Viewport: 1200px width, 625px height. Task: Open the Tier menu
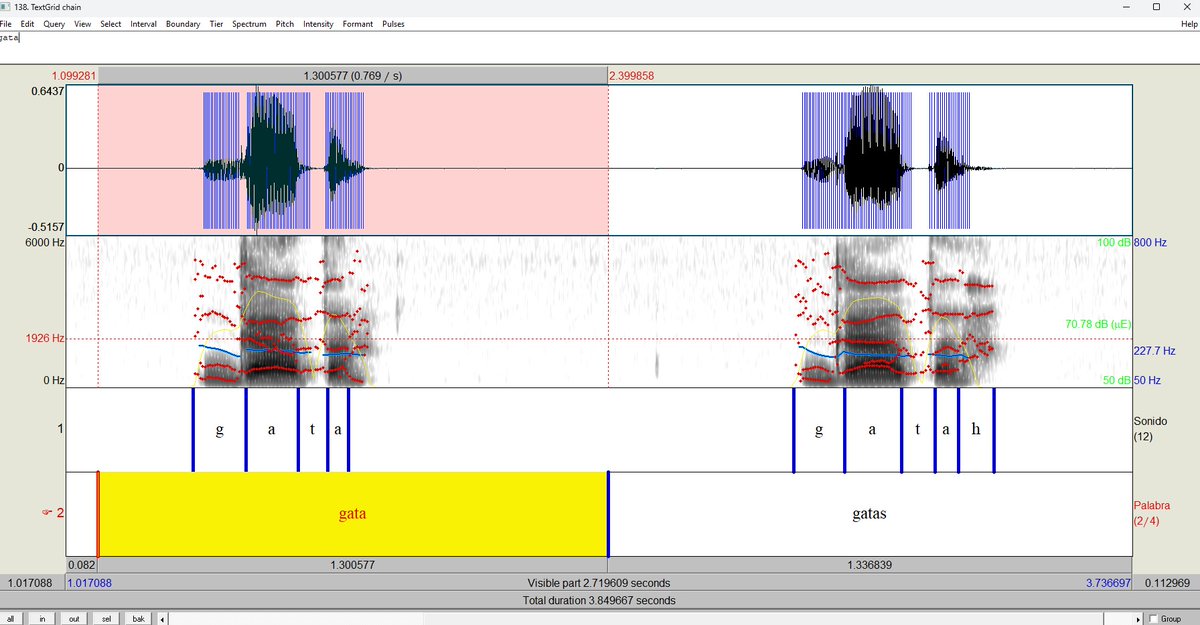(x=216, y=24)
